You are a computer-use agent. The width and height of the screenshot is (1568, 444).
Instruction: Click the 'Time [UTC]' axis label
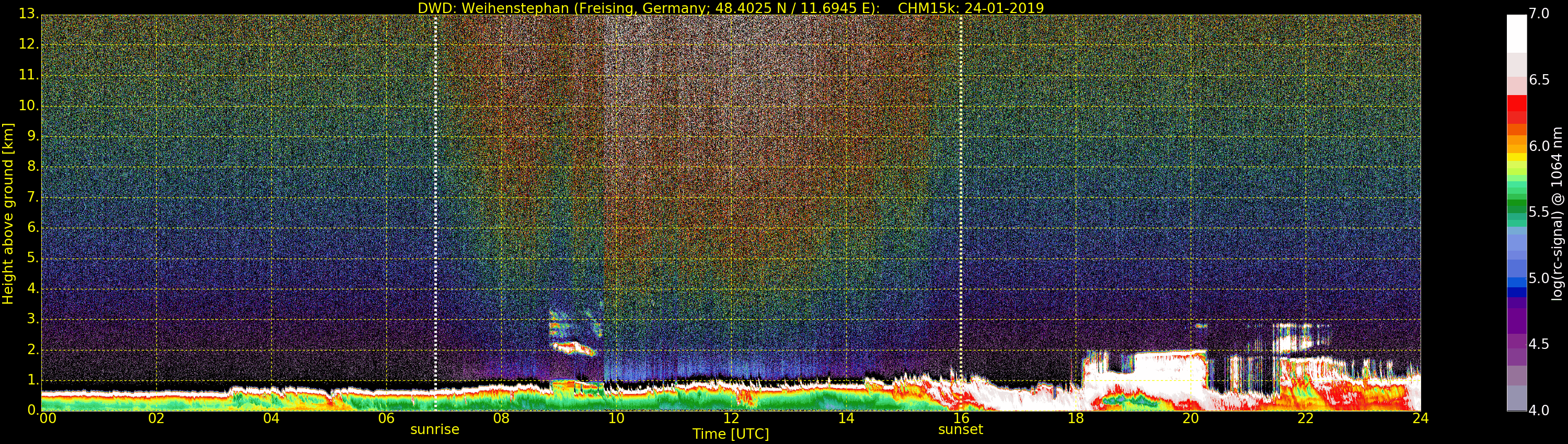click(x=731, y=434)
